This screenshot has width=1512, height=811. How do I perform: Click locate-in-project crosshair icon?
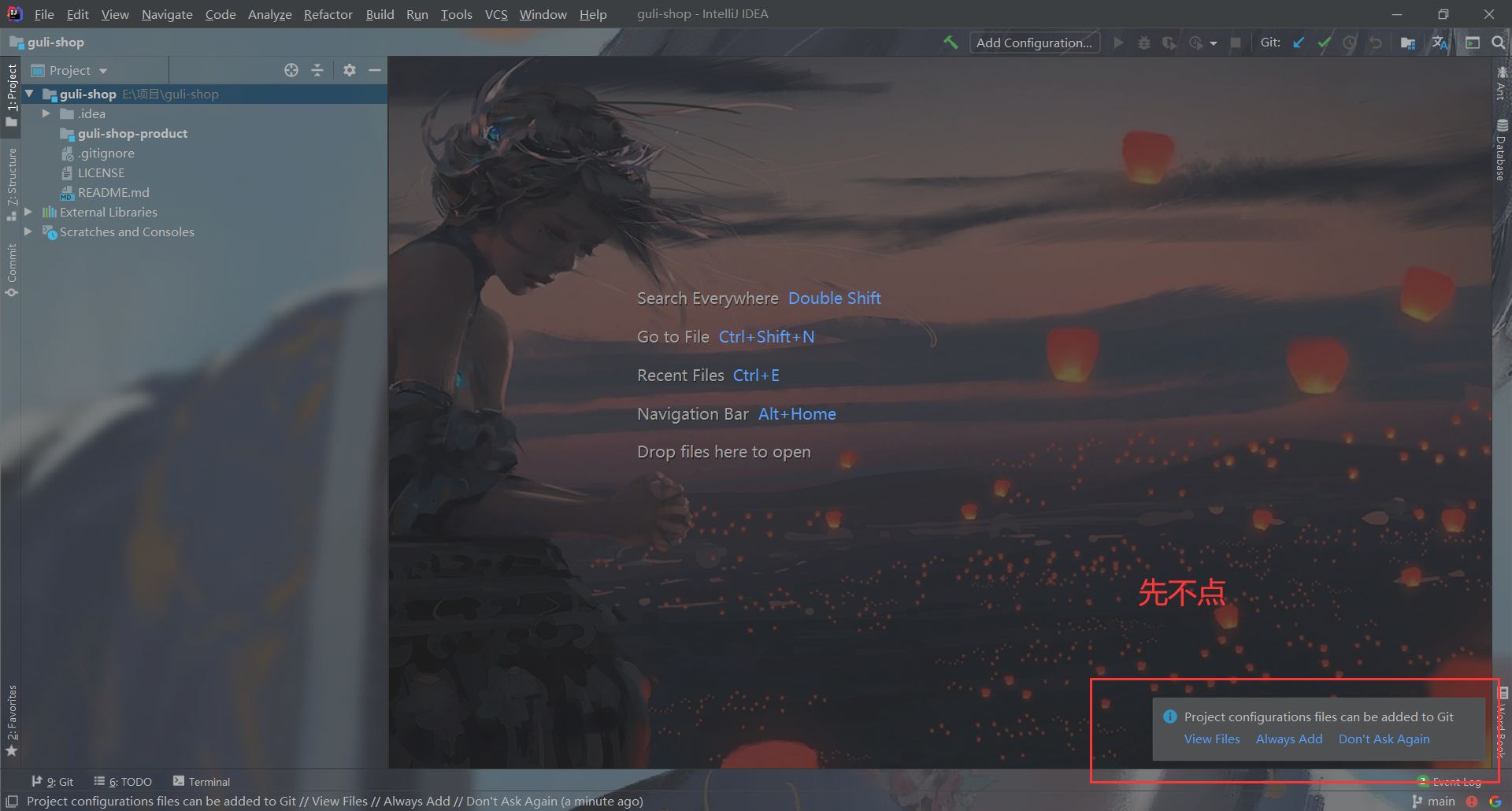click(x=291, y=70)
